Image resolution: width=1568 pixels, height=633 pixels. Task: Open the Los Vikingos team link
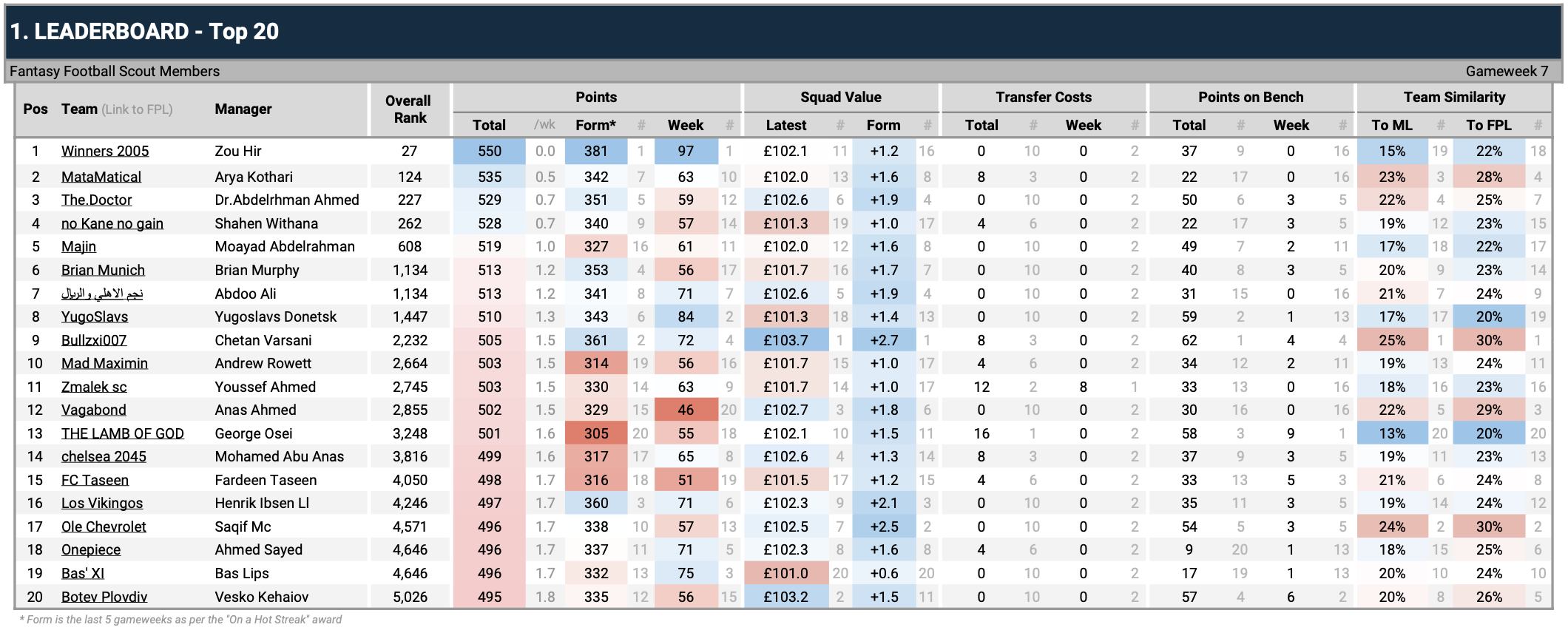point(102,504)
